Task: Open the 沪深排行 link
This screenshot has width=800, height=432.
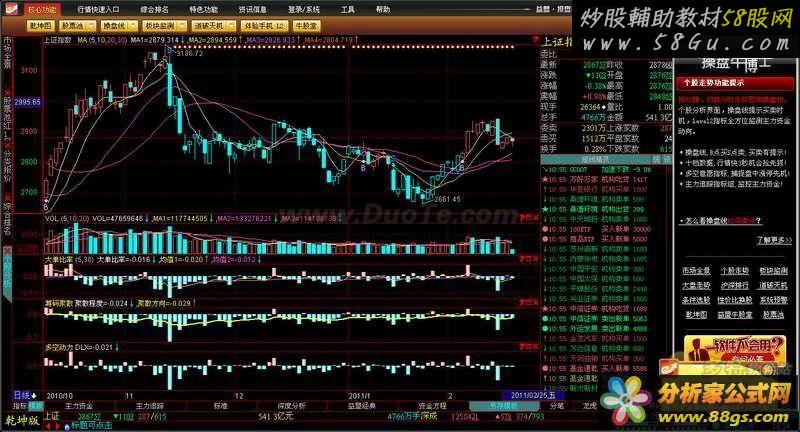Action: [x=734, y=286]
